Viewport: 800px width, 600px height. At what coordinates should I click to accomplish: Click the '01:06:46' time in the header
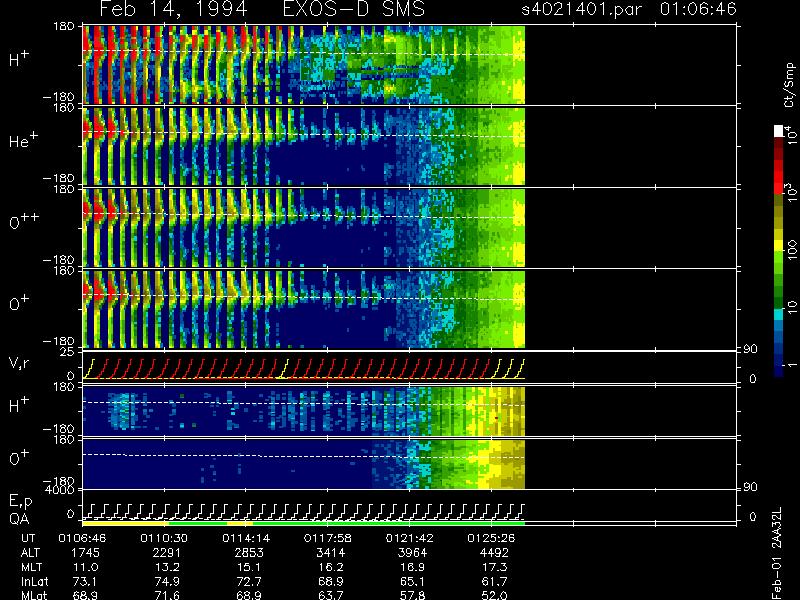(698, 9)
